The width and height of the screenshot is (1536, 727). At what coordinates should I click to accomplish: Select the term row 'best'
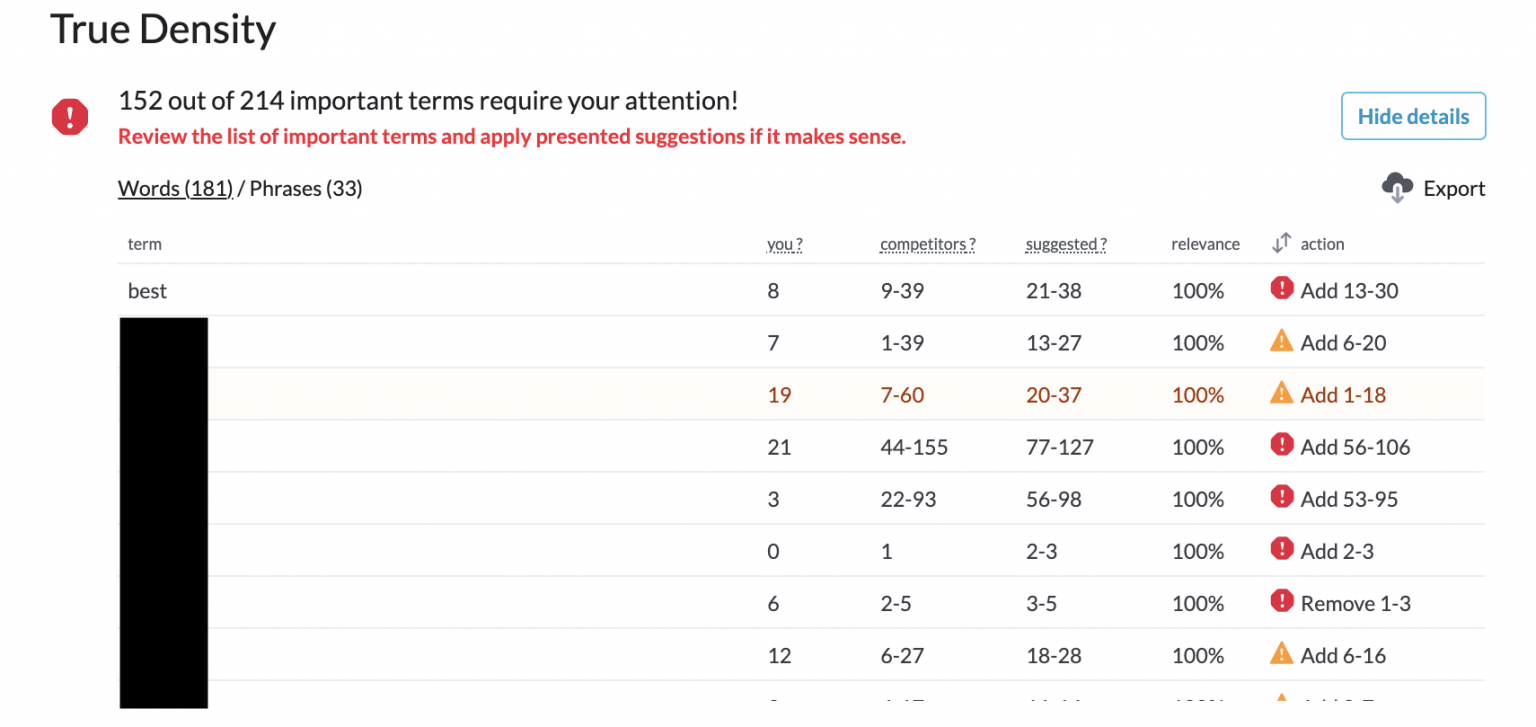[801, 291]
